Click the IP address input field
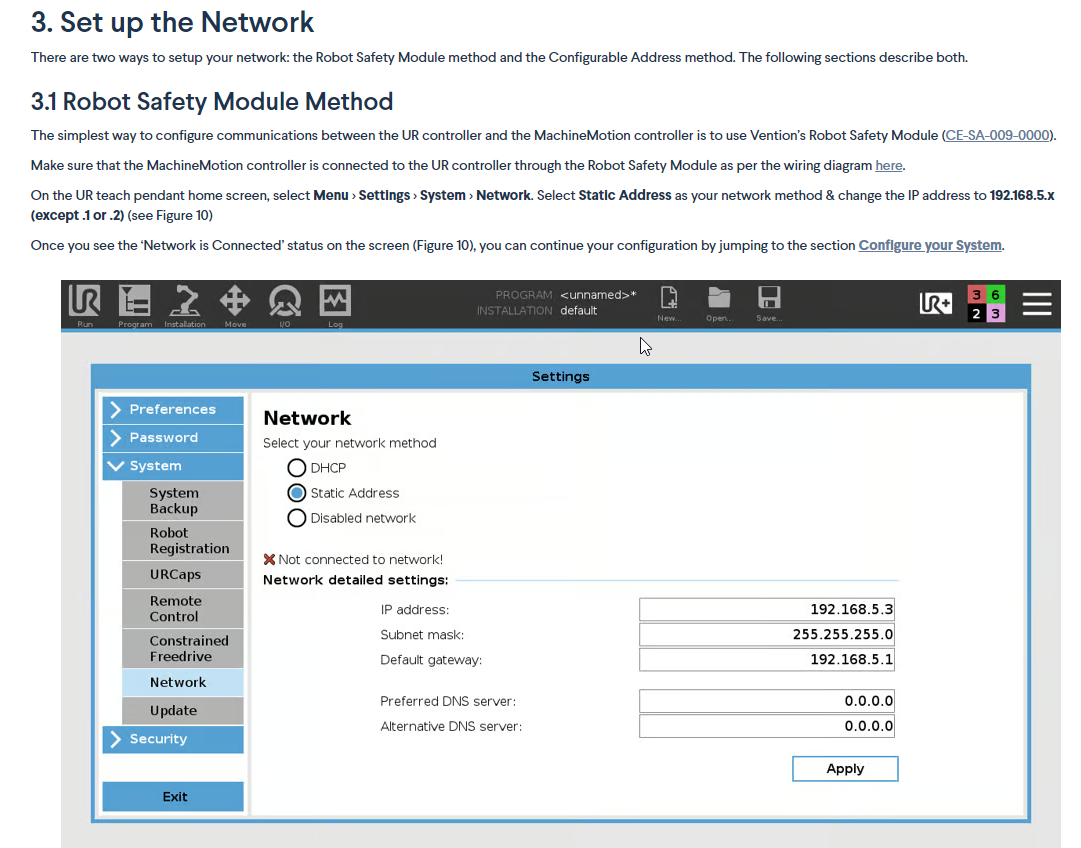The height and width of the screenshot is (848, 1081). coord(767,609)
